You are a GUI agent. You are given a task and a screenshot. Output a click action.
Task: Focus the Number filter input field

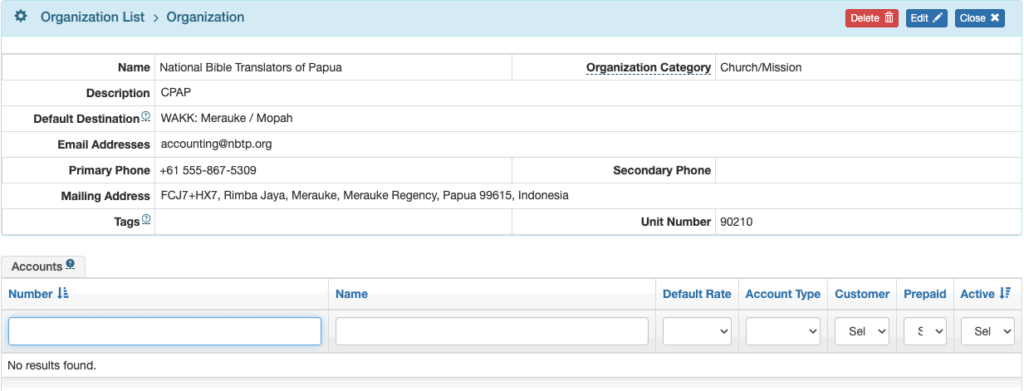165,332
